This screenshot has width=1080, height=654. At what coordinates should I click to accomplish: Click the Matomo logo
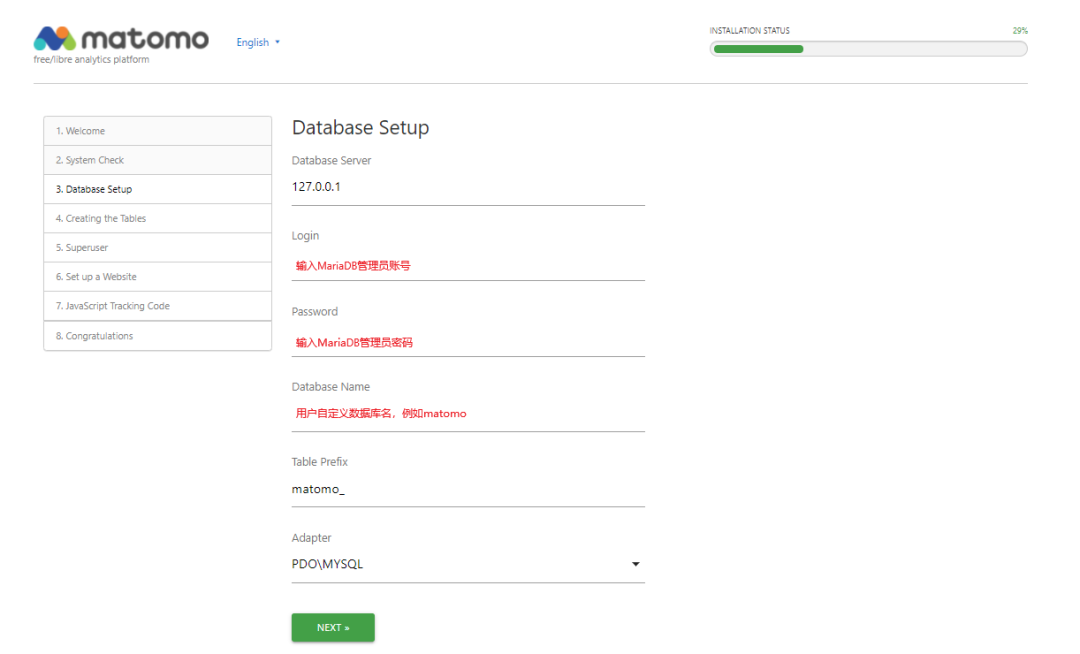click(x=121, y=39)
